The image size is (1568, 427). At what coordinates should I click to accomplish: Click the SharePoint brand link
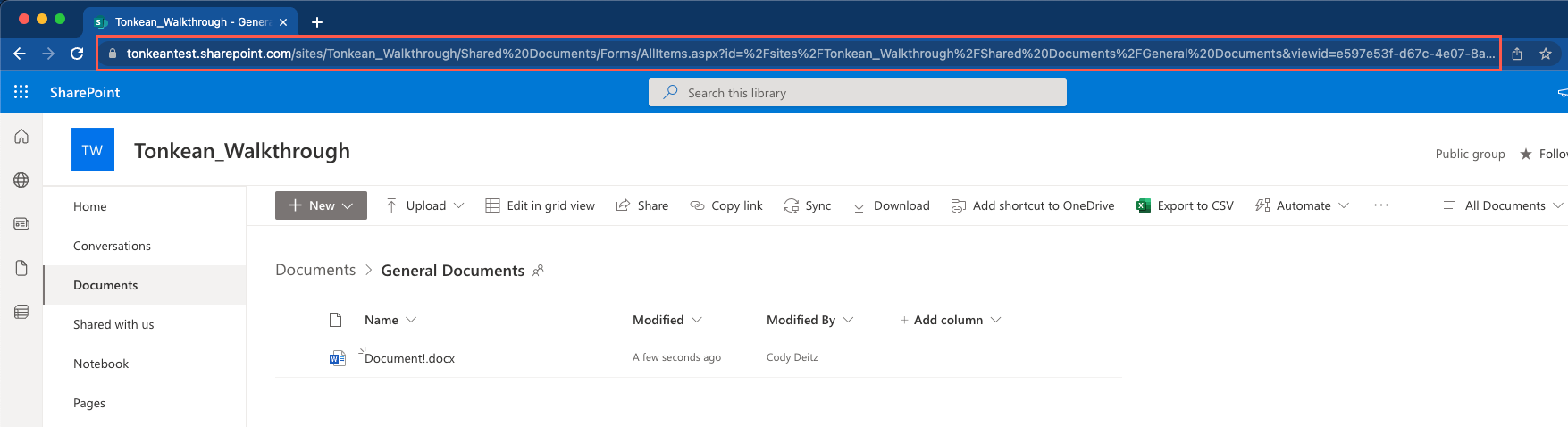pyautogui.click(x=85, y=92)
